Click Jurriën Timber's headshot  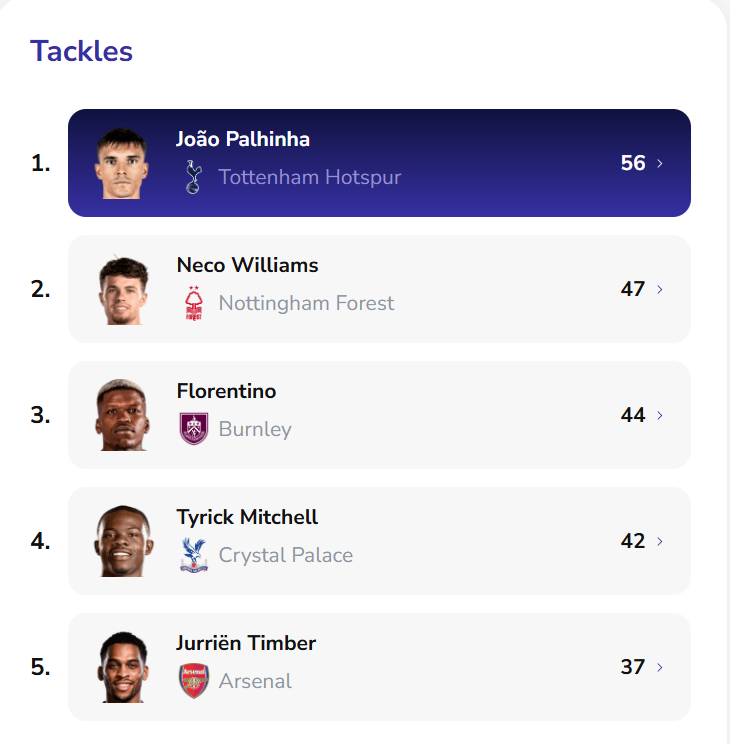(124, 667)
